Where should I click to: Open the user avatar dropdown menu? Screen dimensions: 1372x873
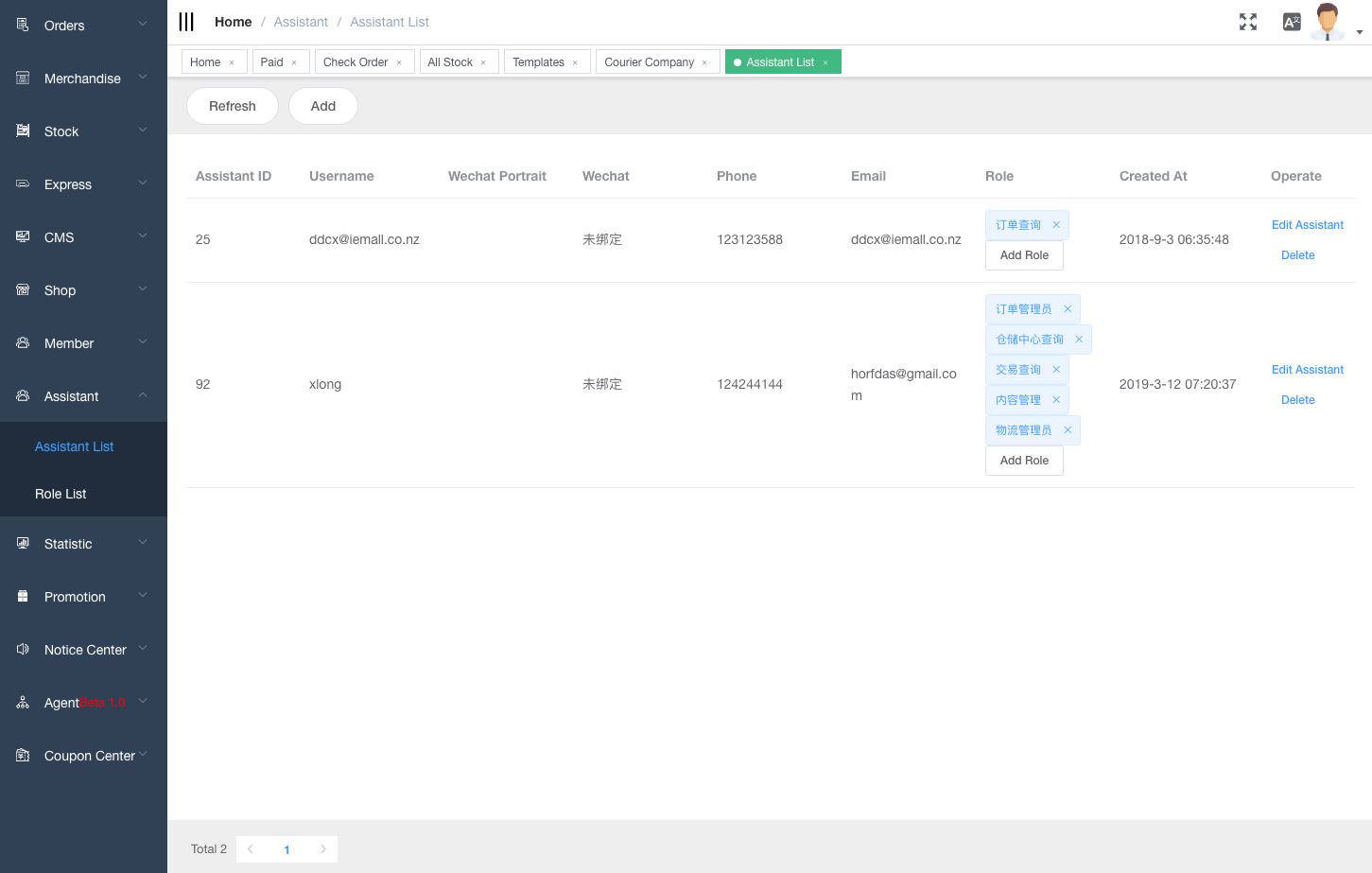pos(1328,21)
